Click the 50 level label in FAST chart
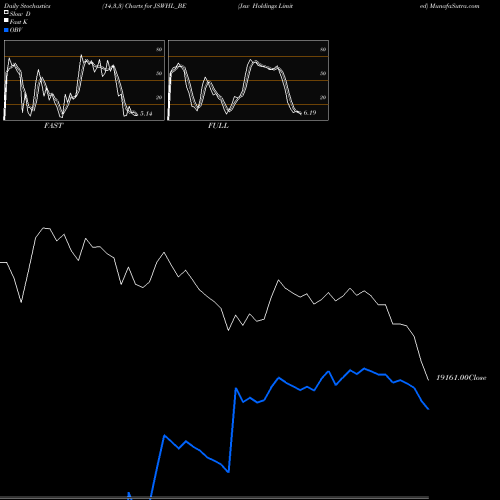Viewport: 500px width, 500px height. click(159, 73)
